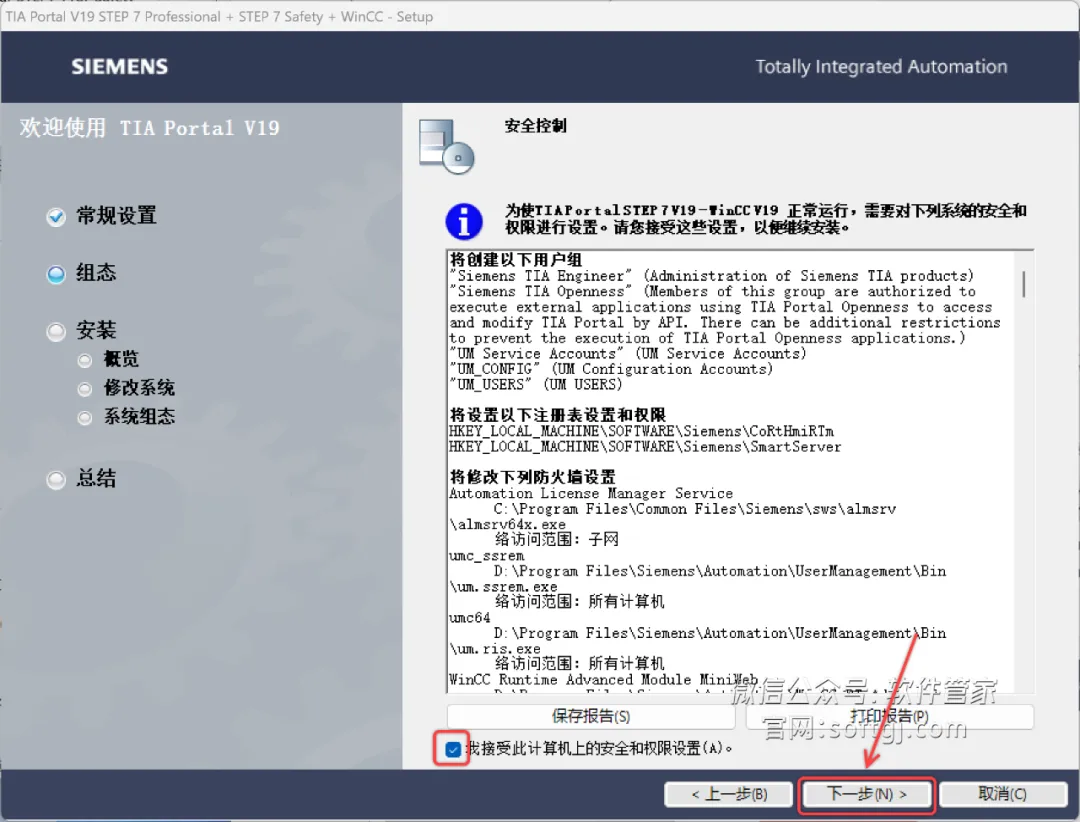
Task: Click the umc_ssrem entry text
Action: tap(486, 556)
